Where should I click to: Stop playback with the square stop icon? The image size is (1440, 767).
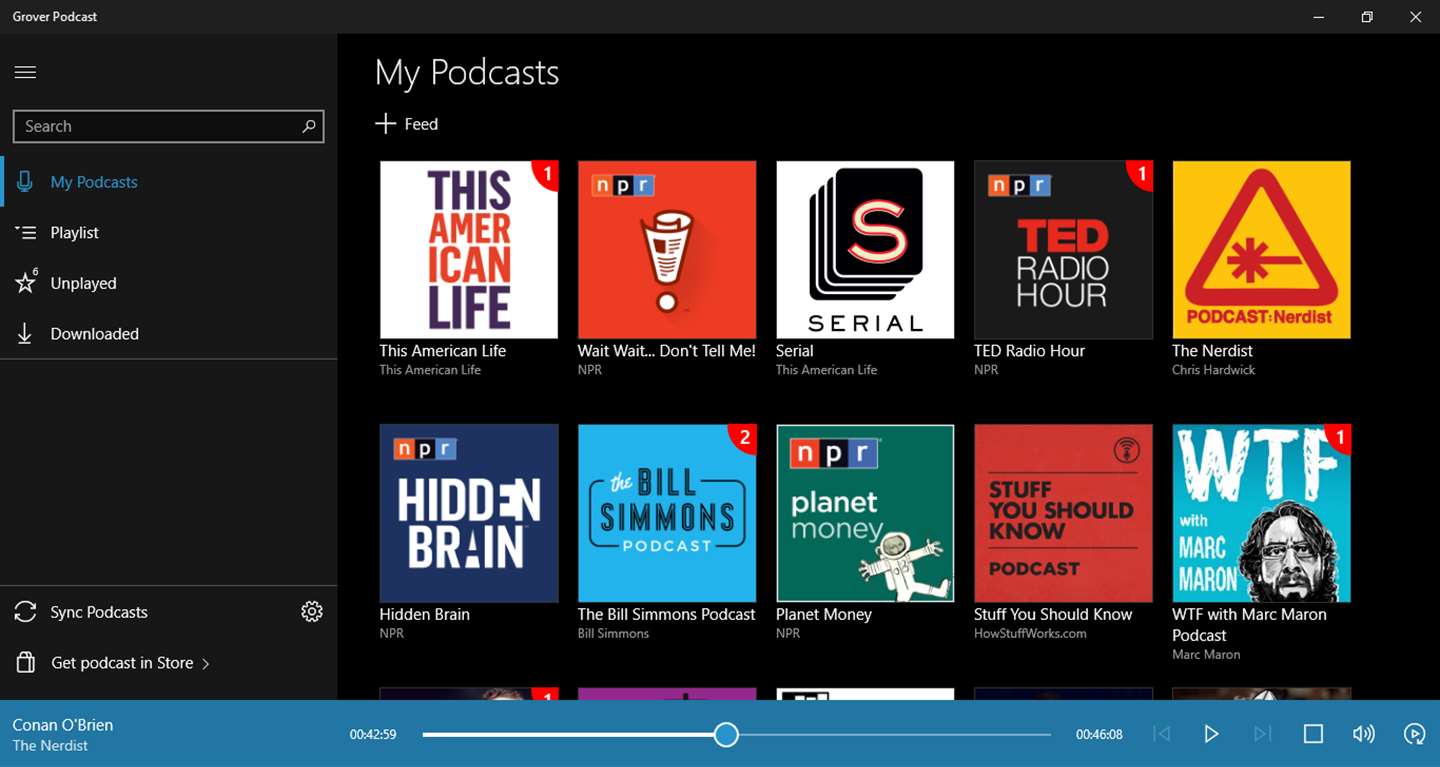1313,734
